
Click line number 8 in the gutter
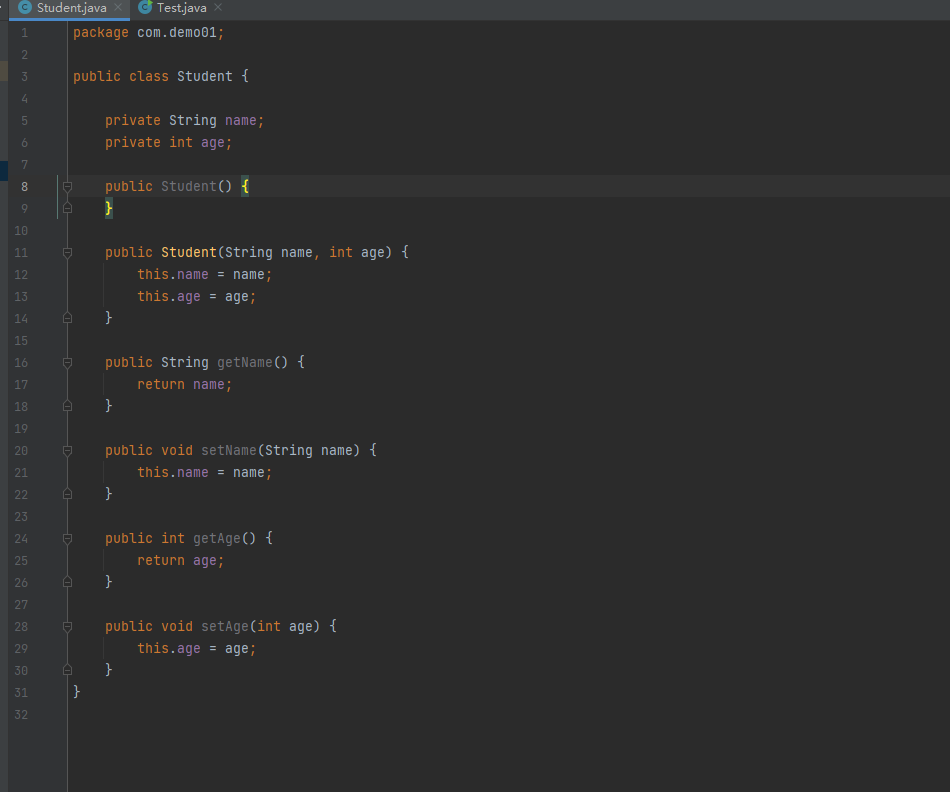pyautogui.click(x=24, y=187)
